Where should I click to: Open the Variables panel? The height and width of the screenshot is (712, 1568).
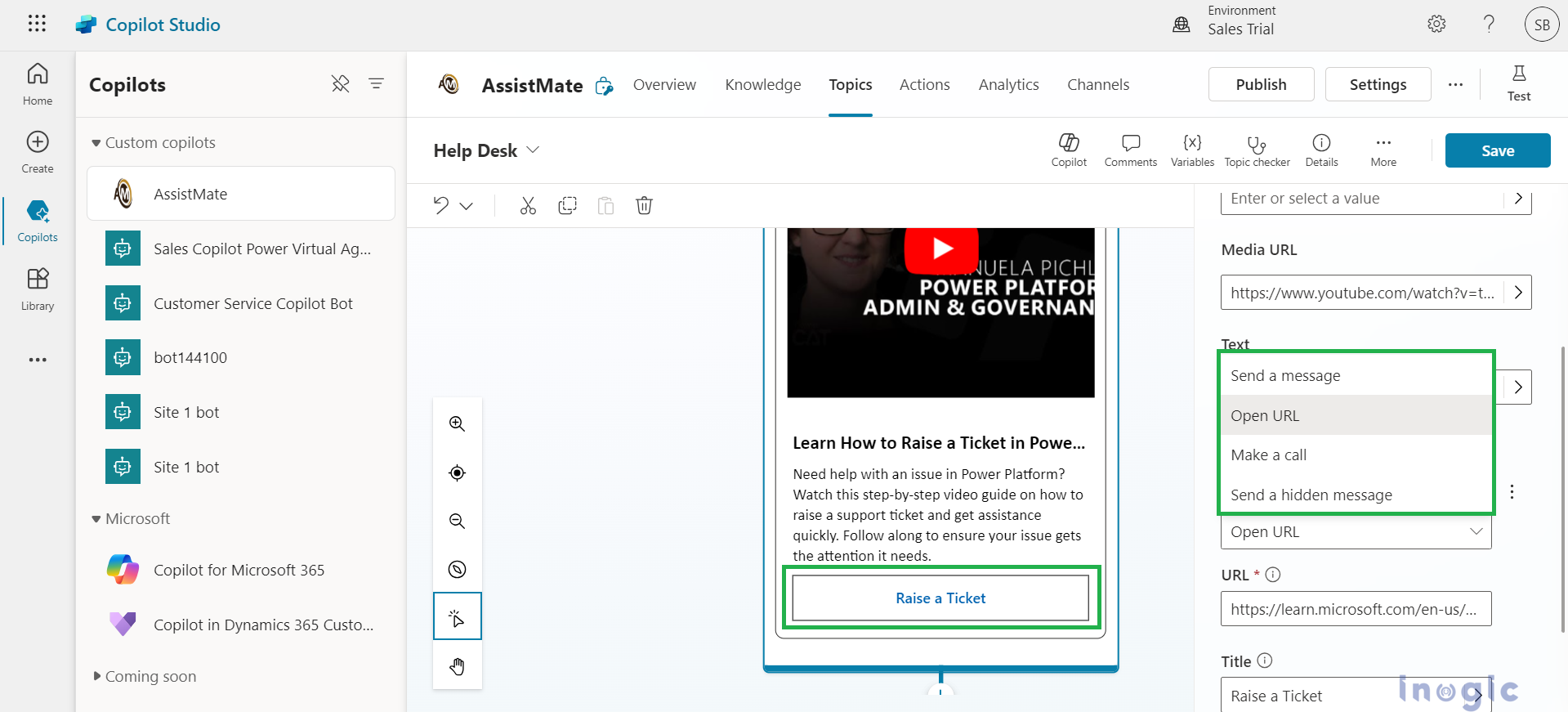pos(1192,150)
